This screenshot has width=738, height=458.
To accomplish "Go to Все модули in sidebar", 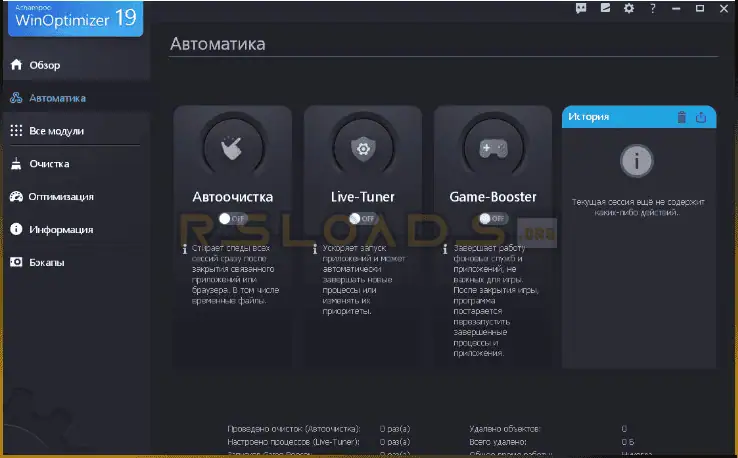I will 56,131.
